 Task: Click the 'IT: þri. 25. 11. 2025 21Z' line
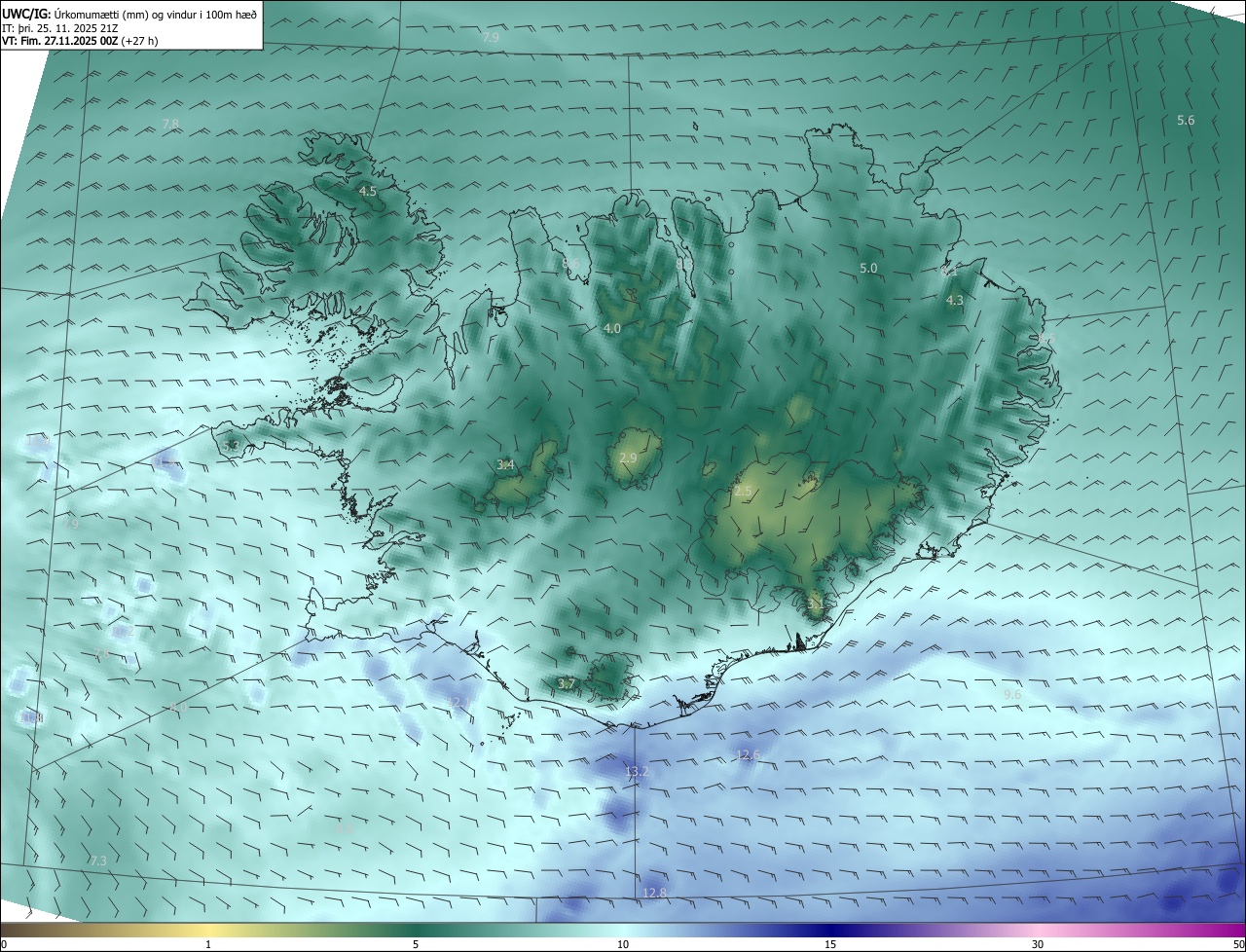coord(60,27)
